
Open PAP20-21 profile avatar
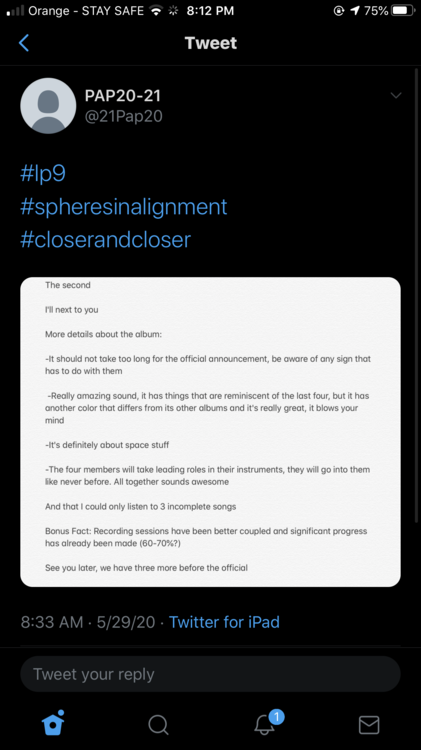(48, 106)
